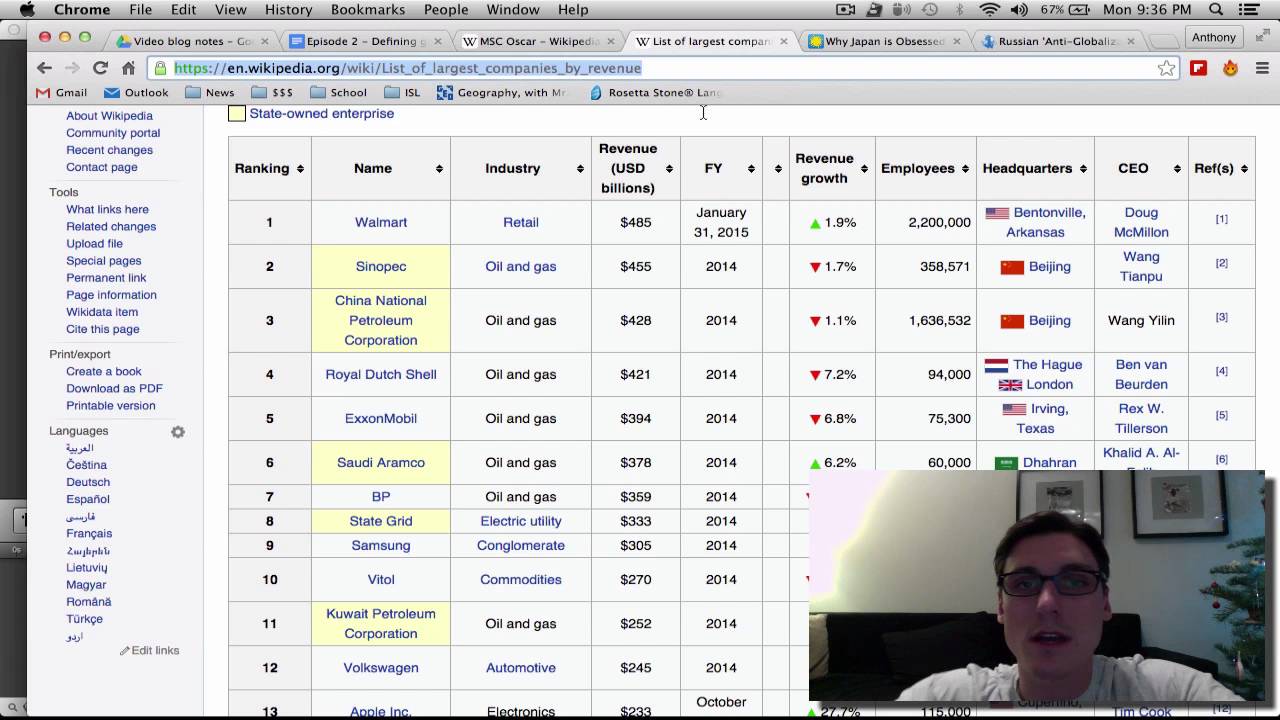
Task: Open the Wi-Fi status menu
Action: (x=990, y=10)
